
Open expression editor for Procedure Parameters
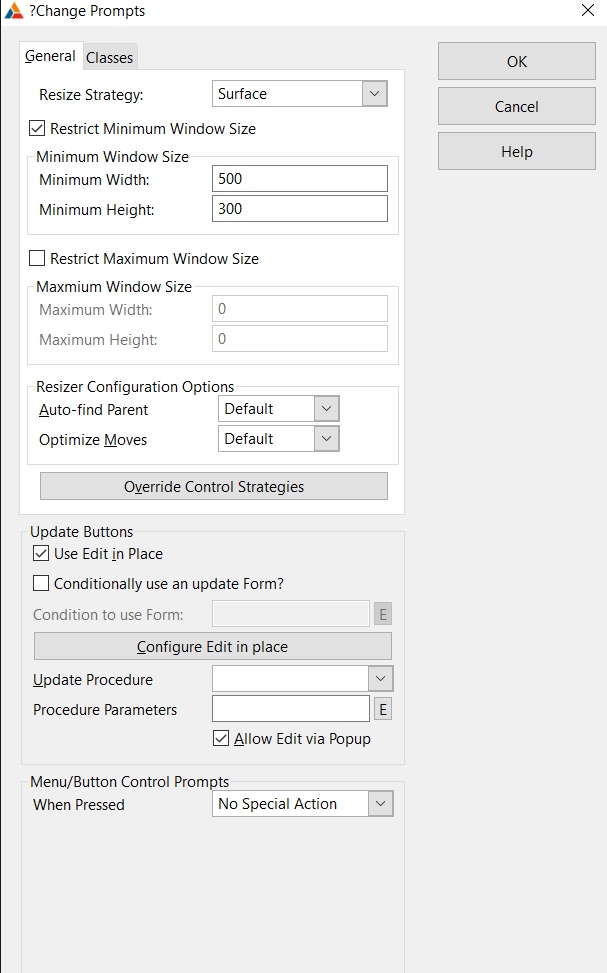pos(382,709)
